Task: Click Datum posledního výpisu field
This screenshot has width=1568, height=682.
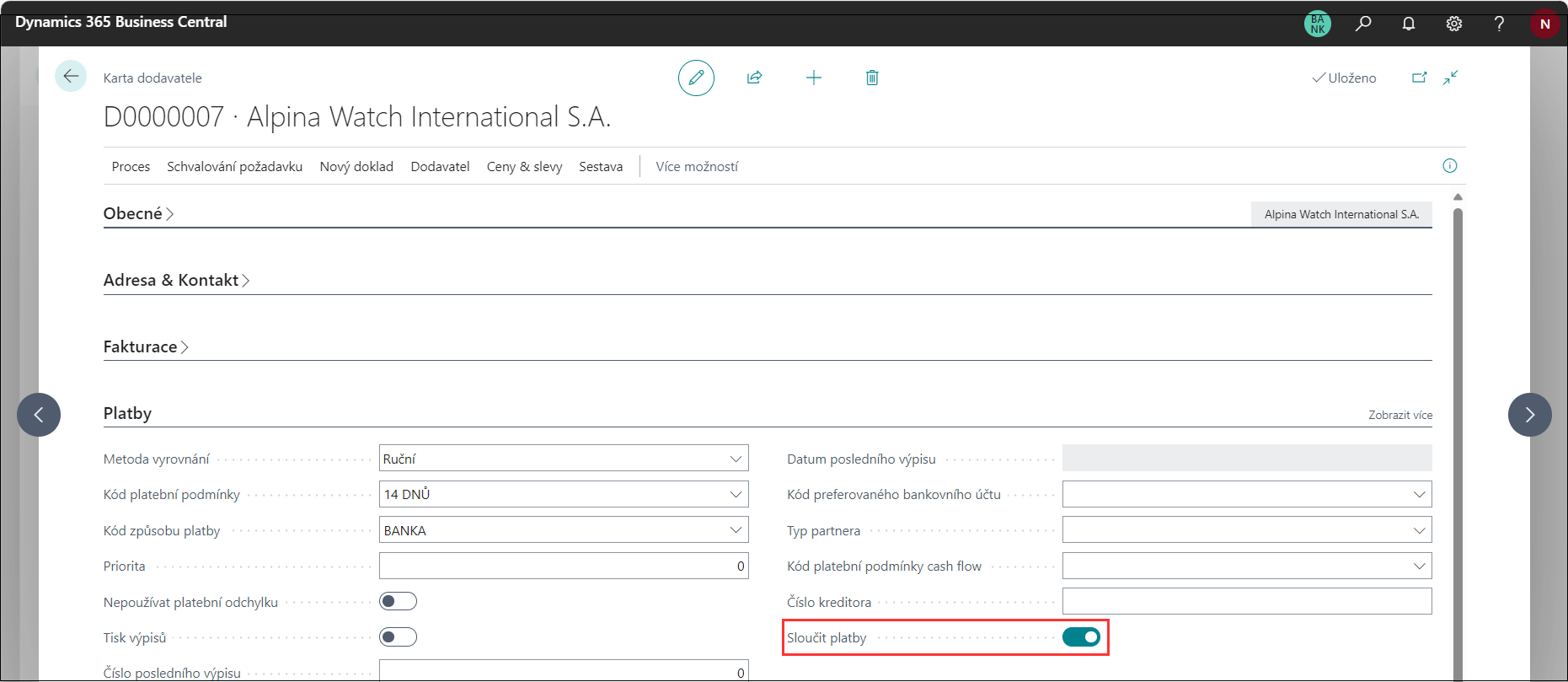Action: pyautogui.click(x=1247, y=458)
